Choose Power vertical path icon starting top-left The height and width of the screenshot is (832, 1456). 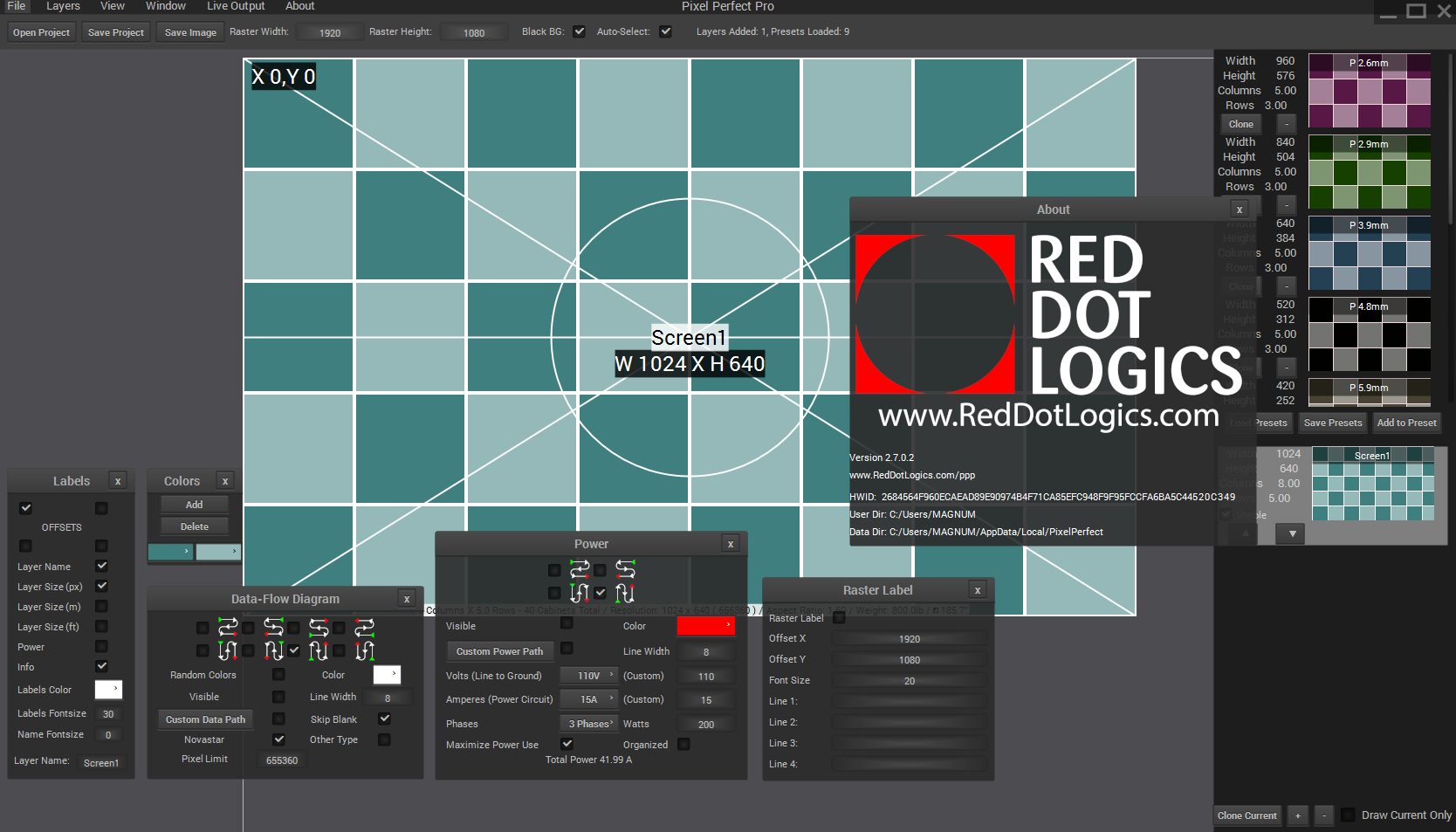click(x=580, y=593)
